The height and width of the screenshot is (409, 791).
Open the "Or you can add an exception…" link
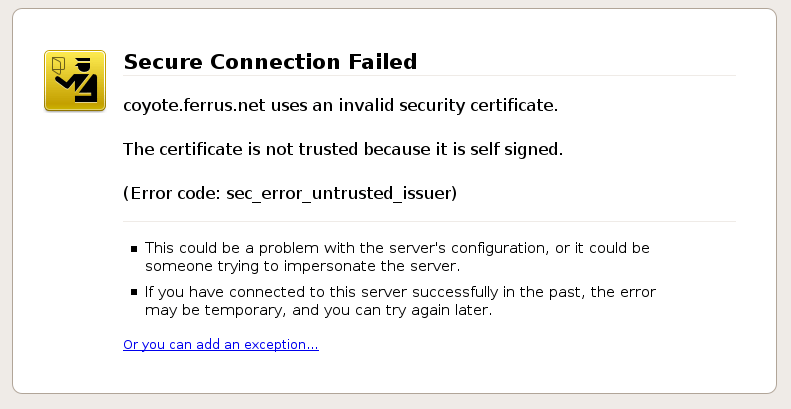pos(220,345)
